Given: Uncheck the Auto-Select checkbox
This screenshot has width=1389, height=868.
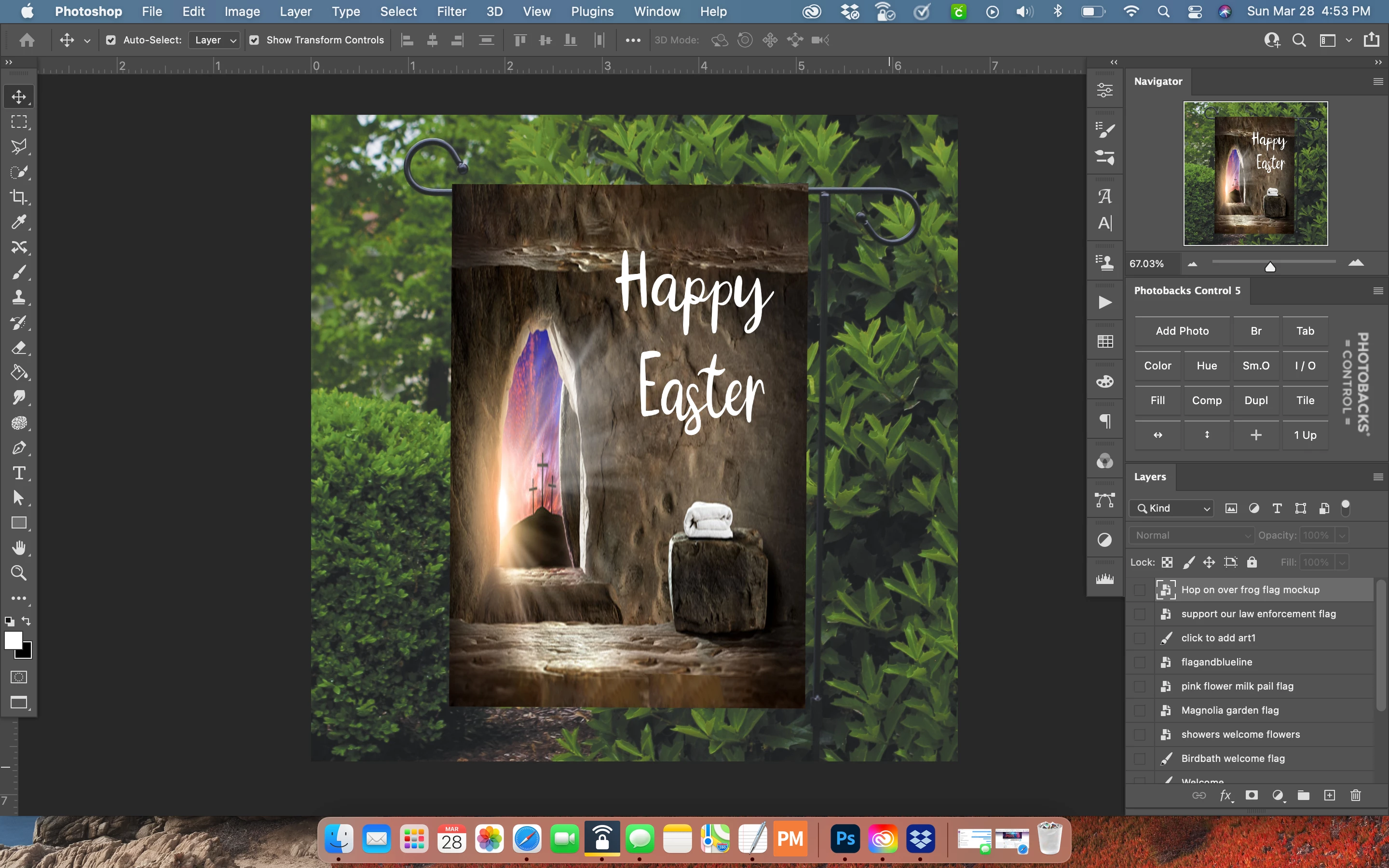Looking at the screenshot, I should (x=111, y=40).
